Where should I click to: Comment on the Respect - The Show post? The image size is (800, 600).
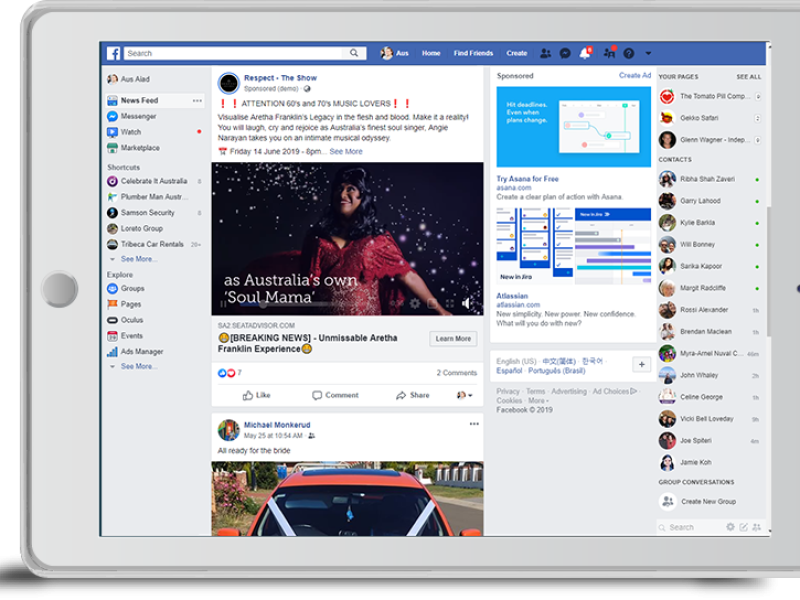[x=335, y=395]
